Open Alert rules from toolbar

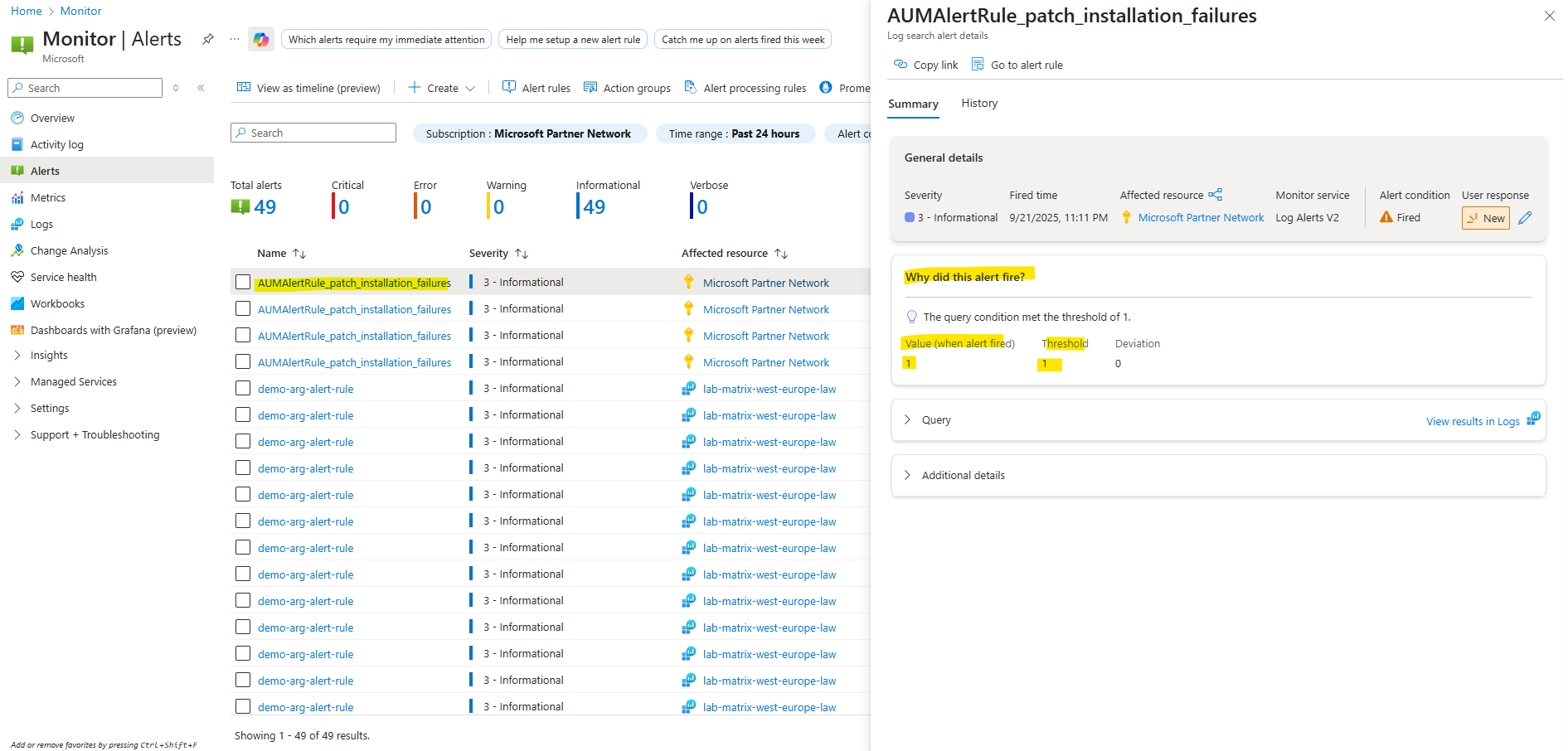[x=536, y=88]
